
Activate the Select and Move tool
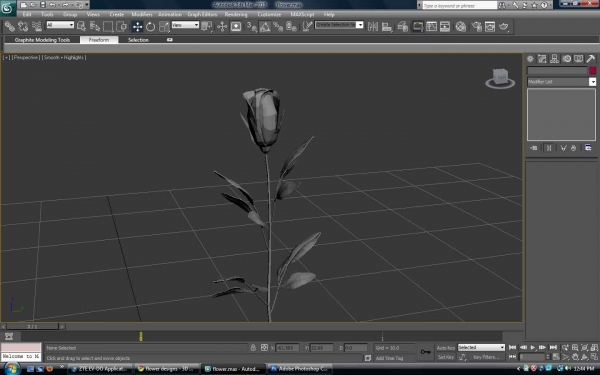tap(137, 26)
